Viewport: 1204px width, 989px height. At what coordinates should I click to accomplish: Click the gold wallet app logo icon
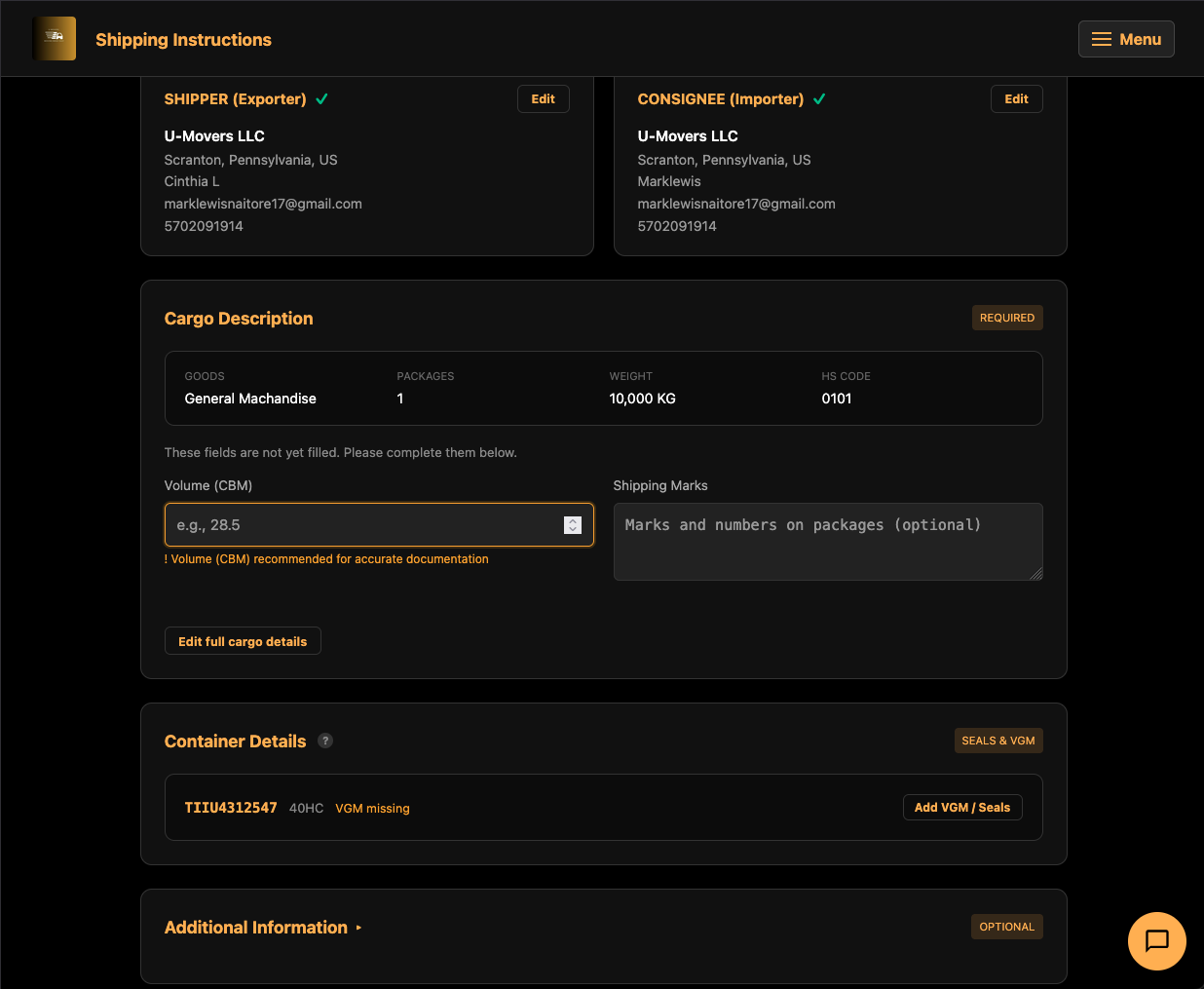(x=54, y=38)
